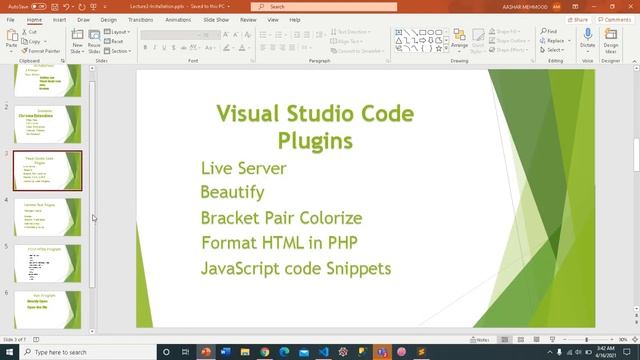Click the Share button

click(x=578, y=20)
